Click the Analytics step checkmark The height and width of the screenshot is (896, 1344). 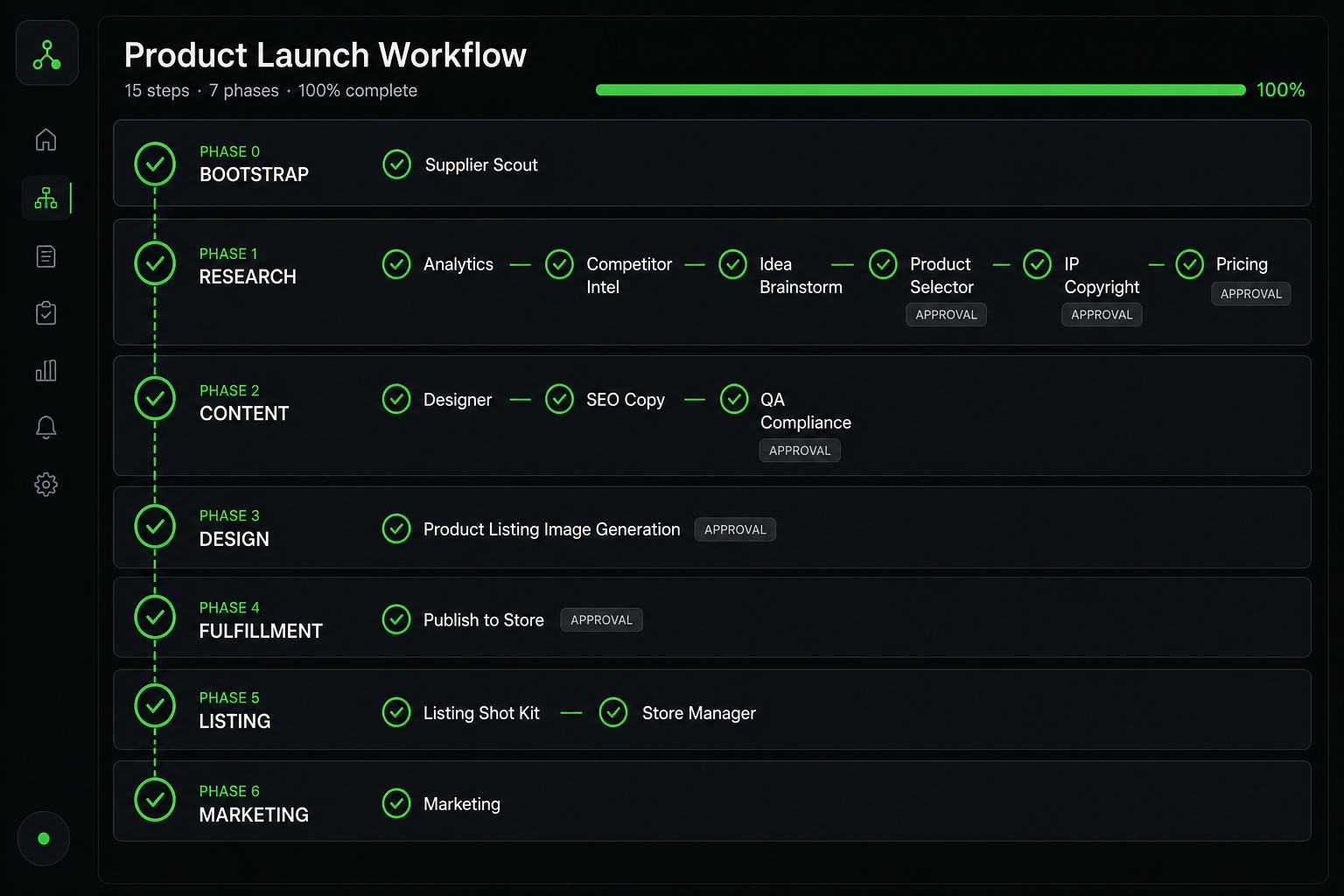[x=396, y=264]
